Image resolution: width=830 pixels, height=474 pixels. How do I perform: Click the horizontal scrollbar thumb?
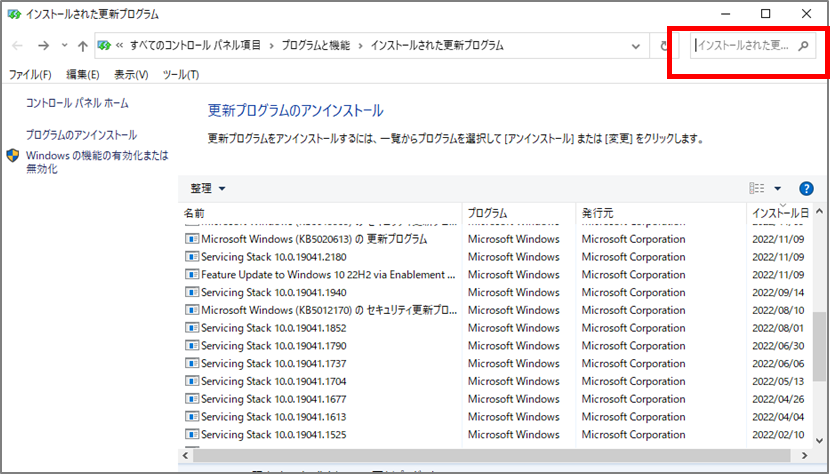[491, 455]
